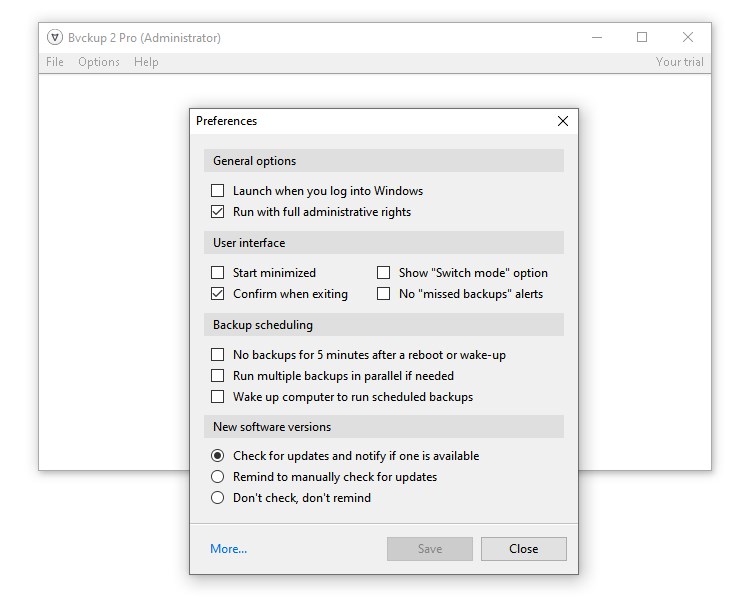The image size is (747, 599).
Task: Click the More... link
Action: point(228,549)
